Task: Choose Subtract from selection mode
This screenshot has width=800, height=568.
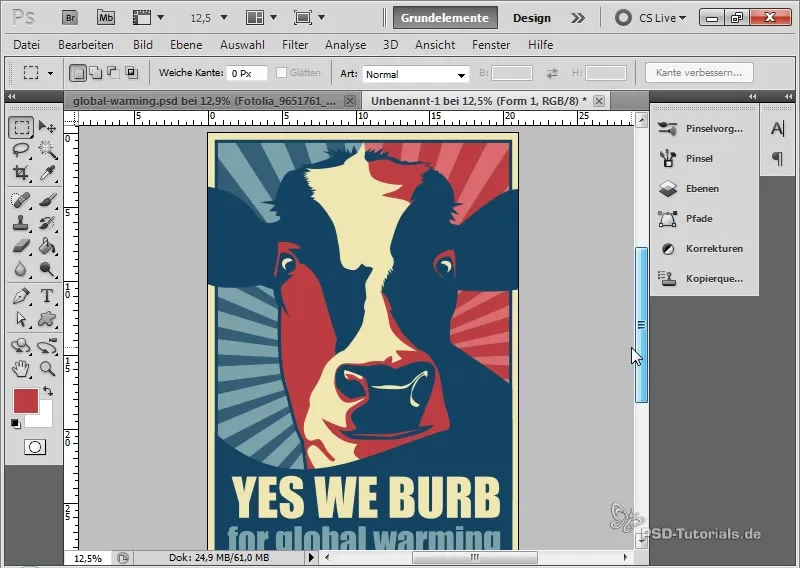Action: (x=113, y=73)
